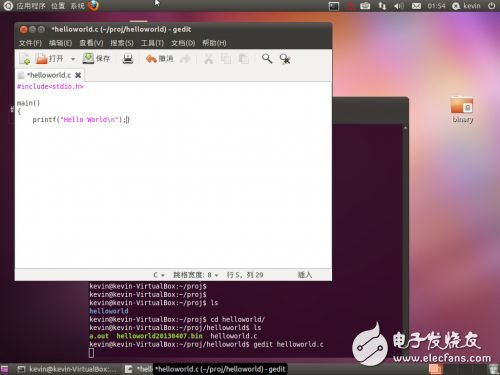Click the cut scissors icon
500x375 pixels.
209,59
